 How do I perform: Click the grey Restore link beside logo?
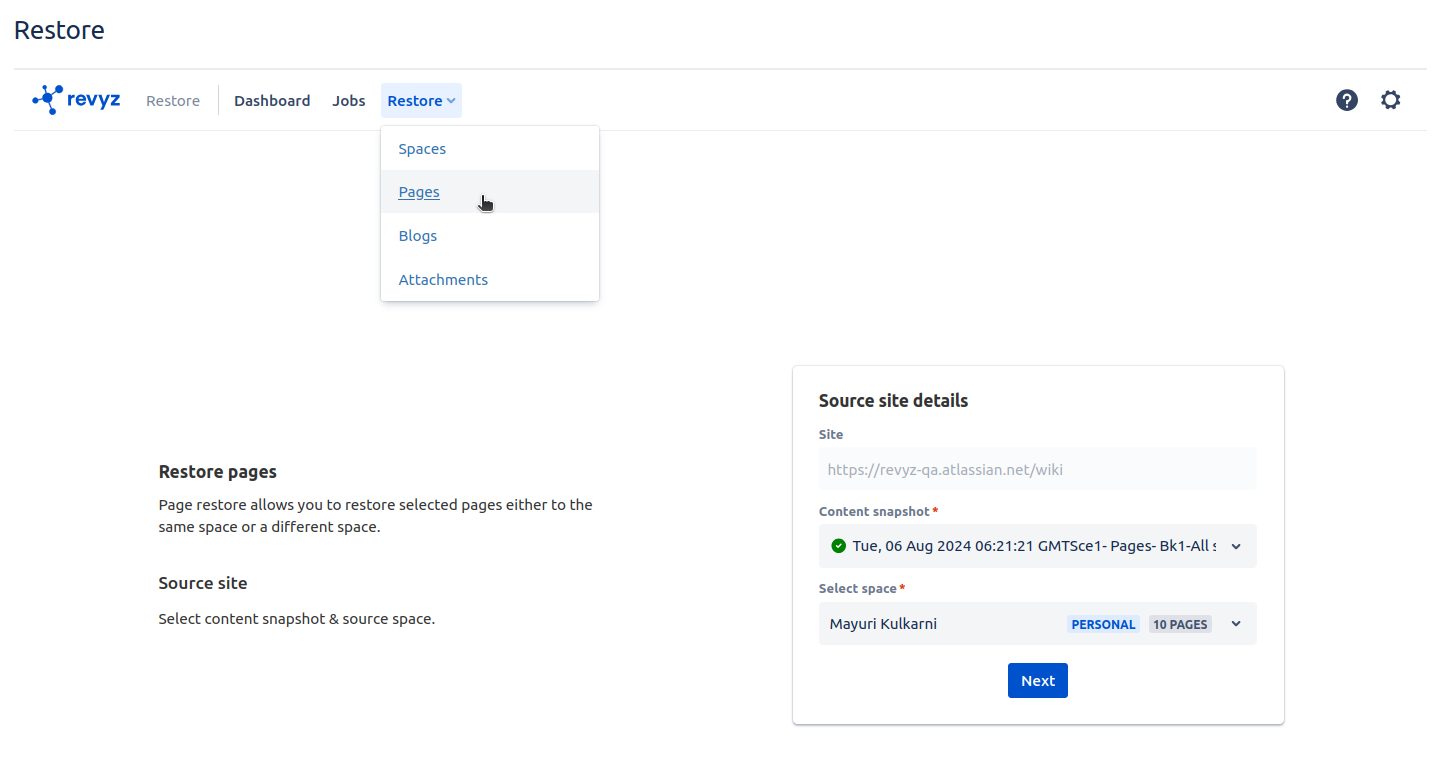pyautogui.click(x=173, y=101)
